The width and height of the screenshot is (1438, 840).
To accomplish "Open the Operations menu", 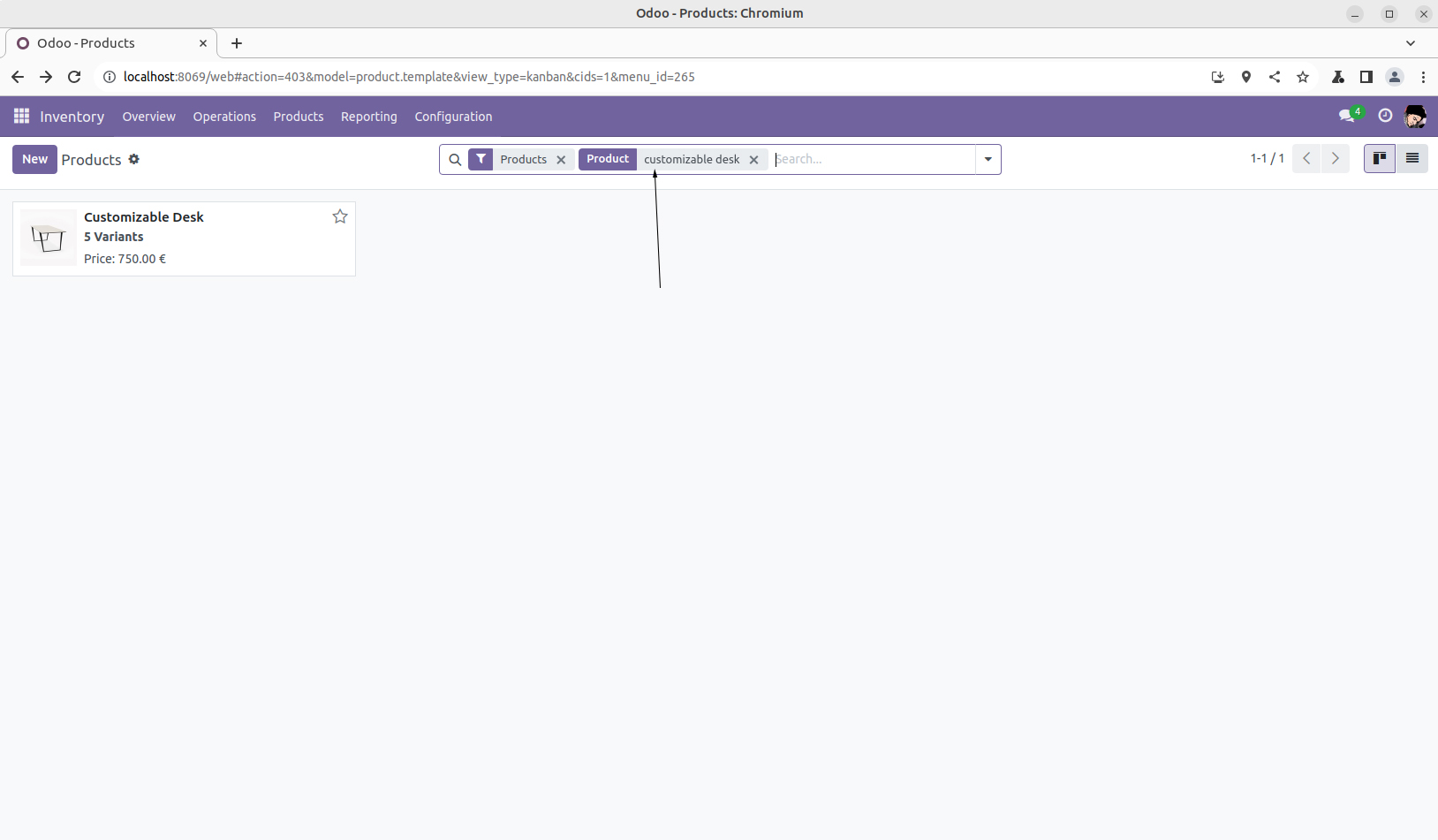I will (224, 117).
